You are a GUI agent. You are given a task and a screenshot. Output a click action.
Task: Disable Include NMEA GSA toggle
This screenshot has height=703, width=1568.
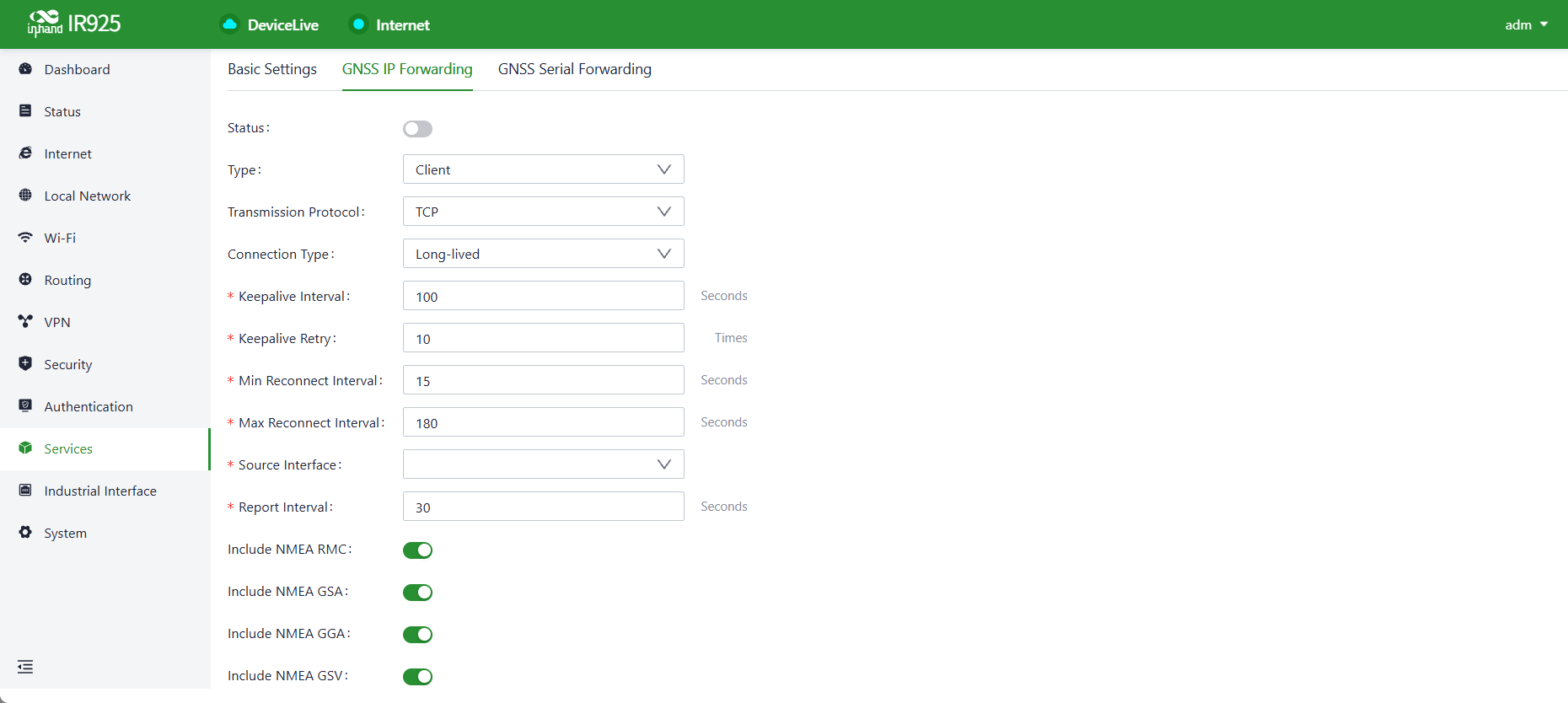pos(417,592)
